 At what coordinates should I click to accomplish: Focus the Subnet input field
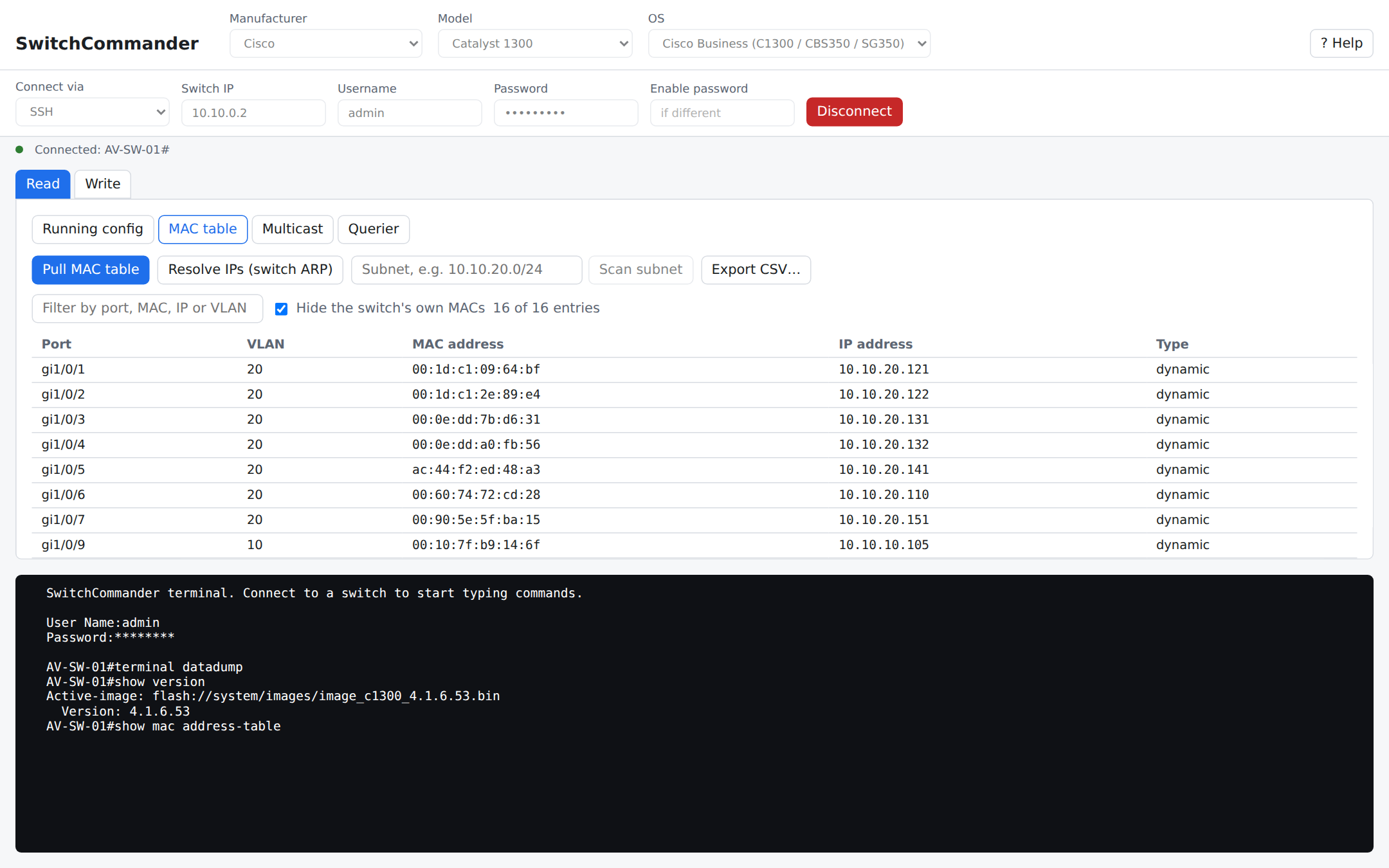(x=466, y=270)
